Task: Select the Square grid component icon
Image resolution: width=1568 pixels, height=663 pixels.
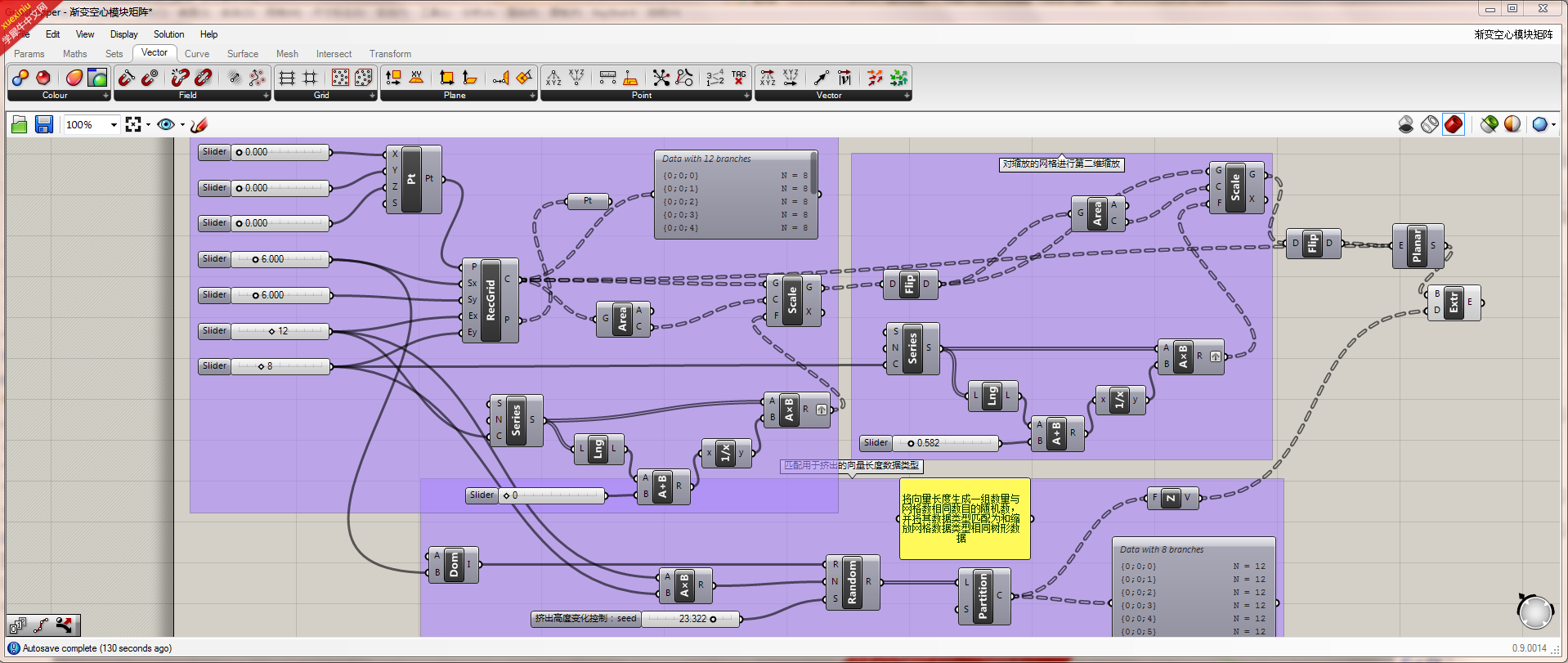Action: tap(310, 78)
